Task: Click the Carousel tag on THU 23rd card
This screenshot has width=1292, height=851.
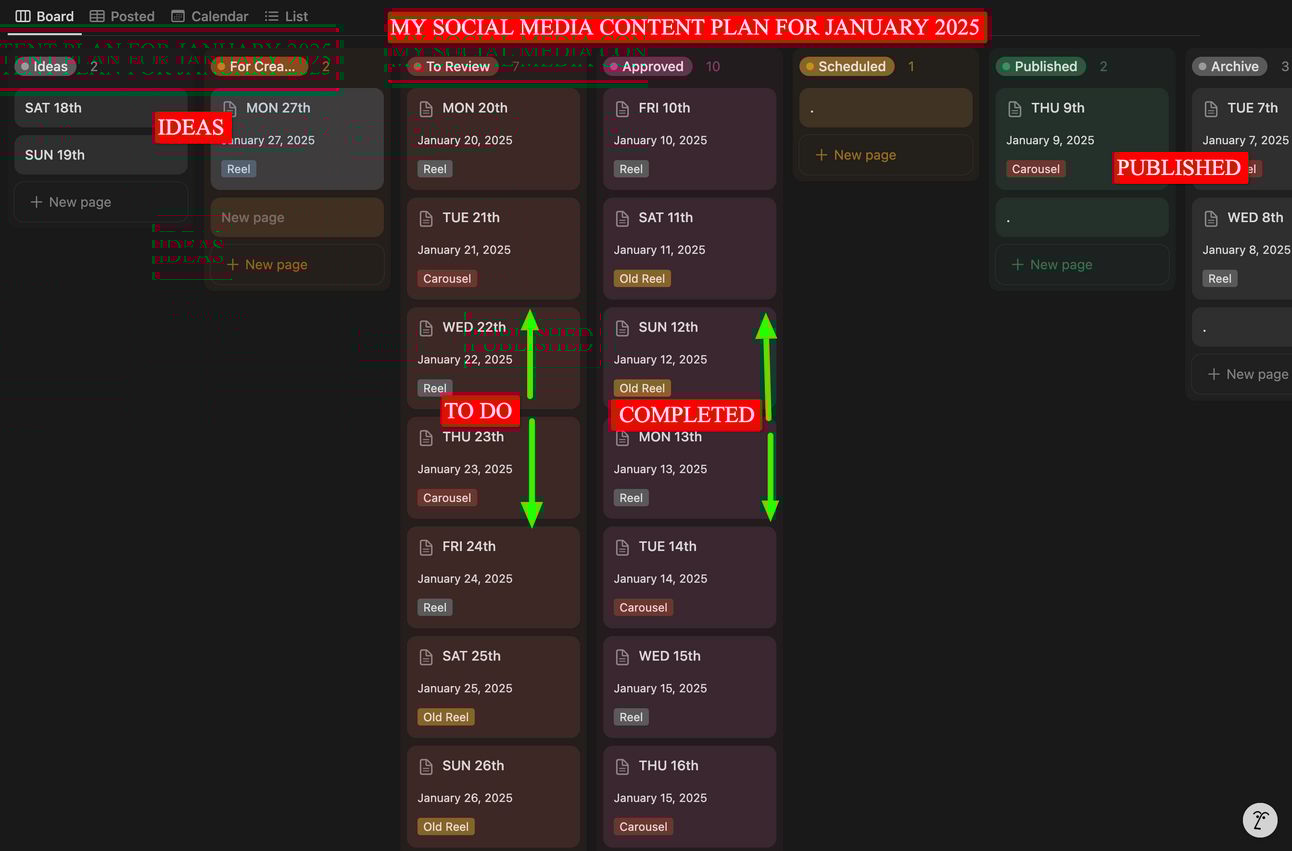Action: 447,498
